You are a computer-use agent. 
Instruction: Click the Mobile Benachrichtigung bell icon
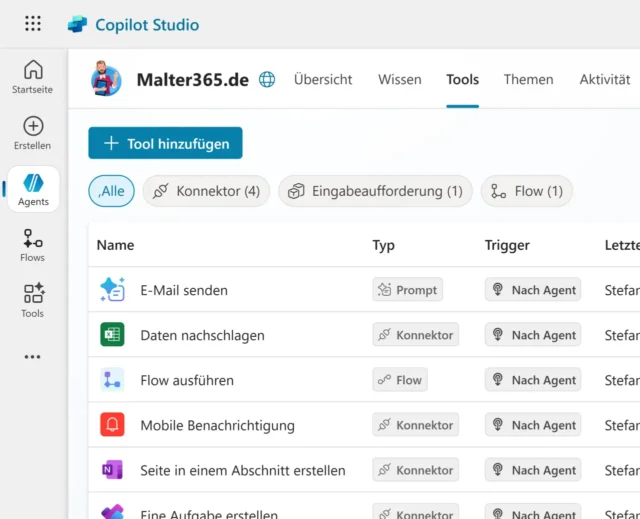112,425
